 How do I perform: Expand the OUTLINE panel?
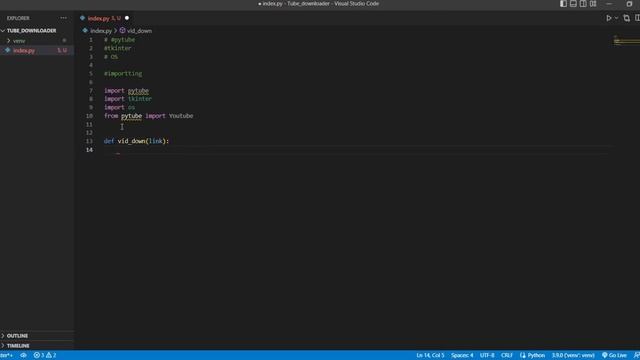click(x=17, y=336)
